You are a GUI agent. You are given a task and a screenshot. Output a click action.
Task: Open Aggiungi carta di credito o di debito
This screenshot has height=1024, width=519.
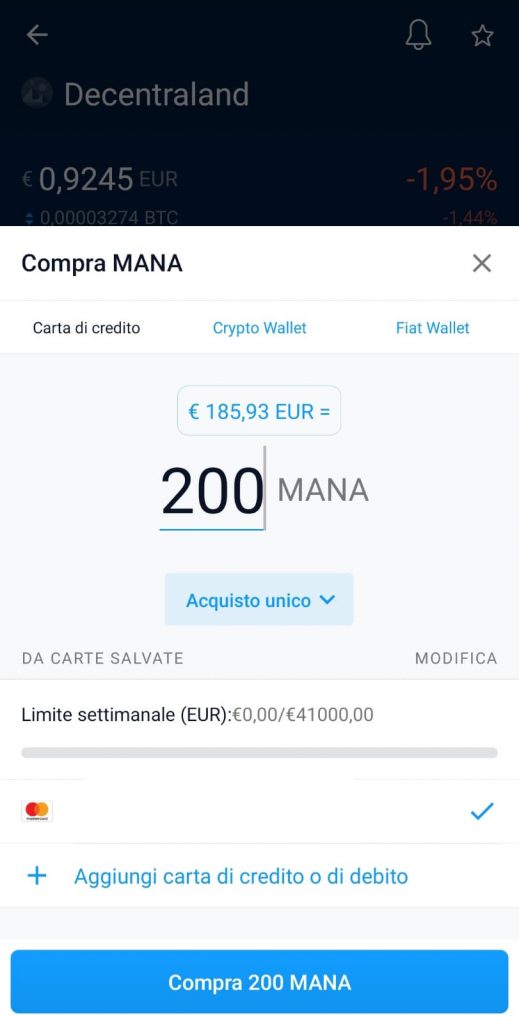point(241,876)
